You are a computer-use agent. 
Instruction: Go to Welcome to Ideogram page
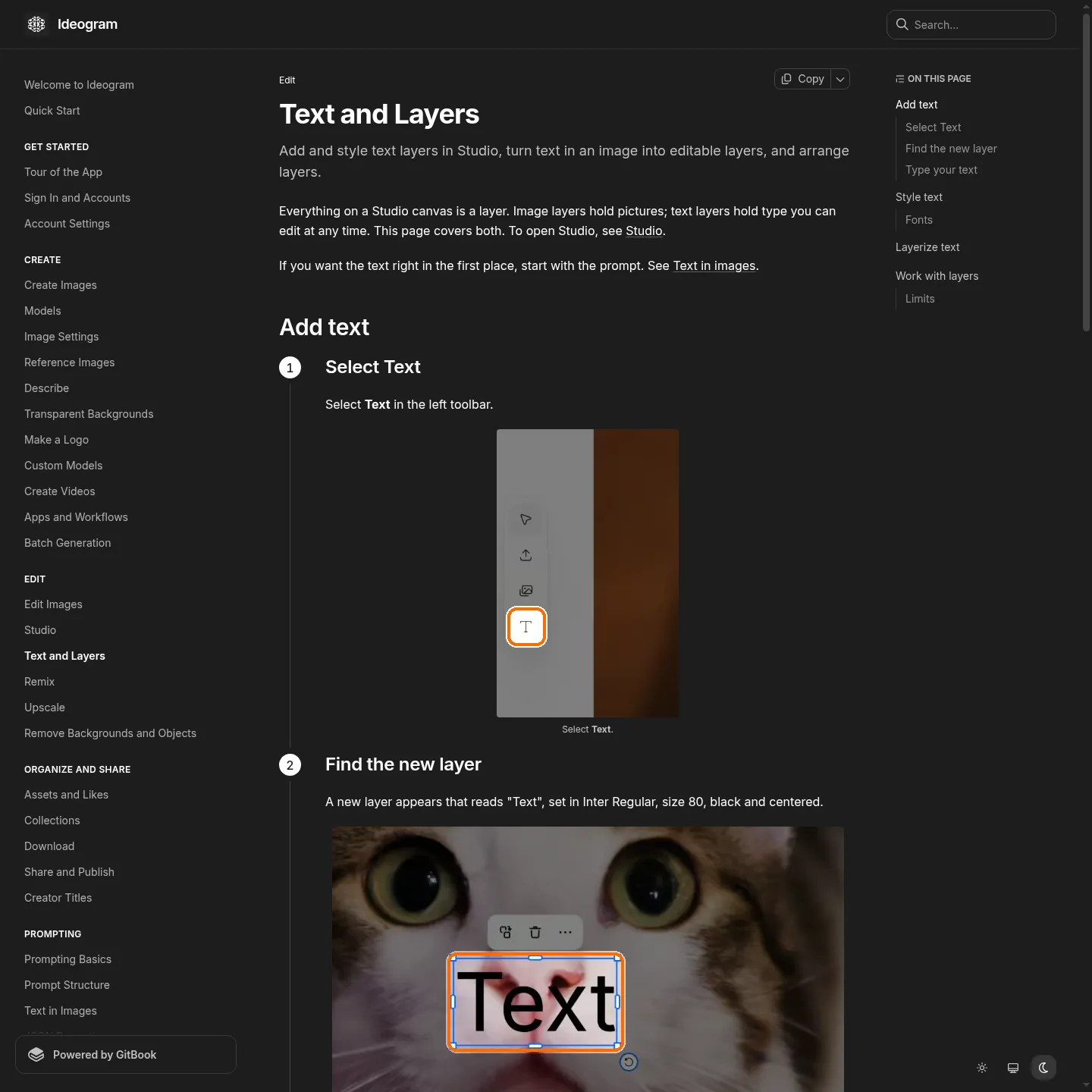(79, 85)
